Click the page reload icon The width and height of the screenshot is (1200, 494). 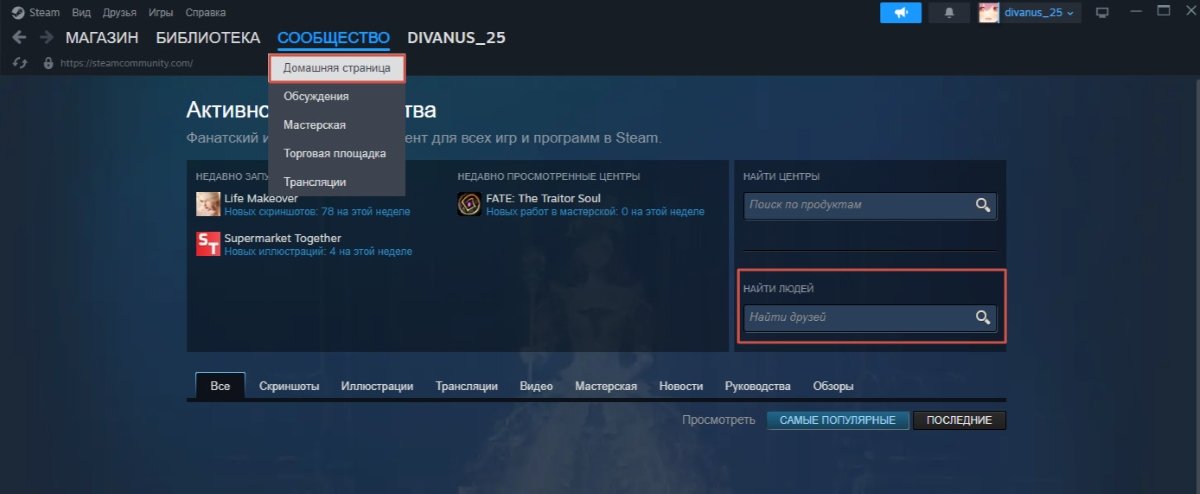pos(19,63)
